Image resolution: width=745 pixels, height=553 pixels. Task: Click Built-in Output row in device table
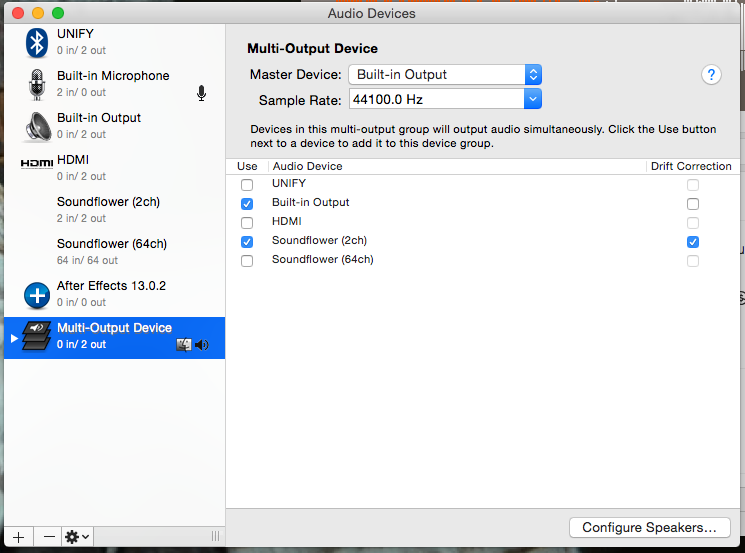483,203
